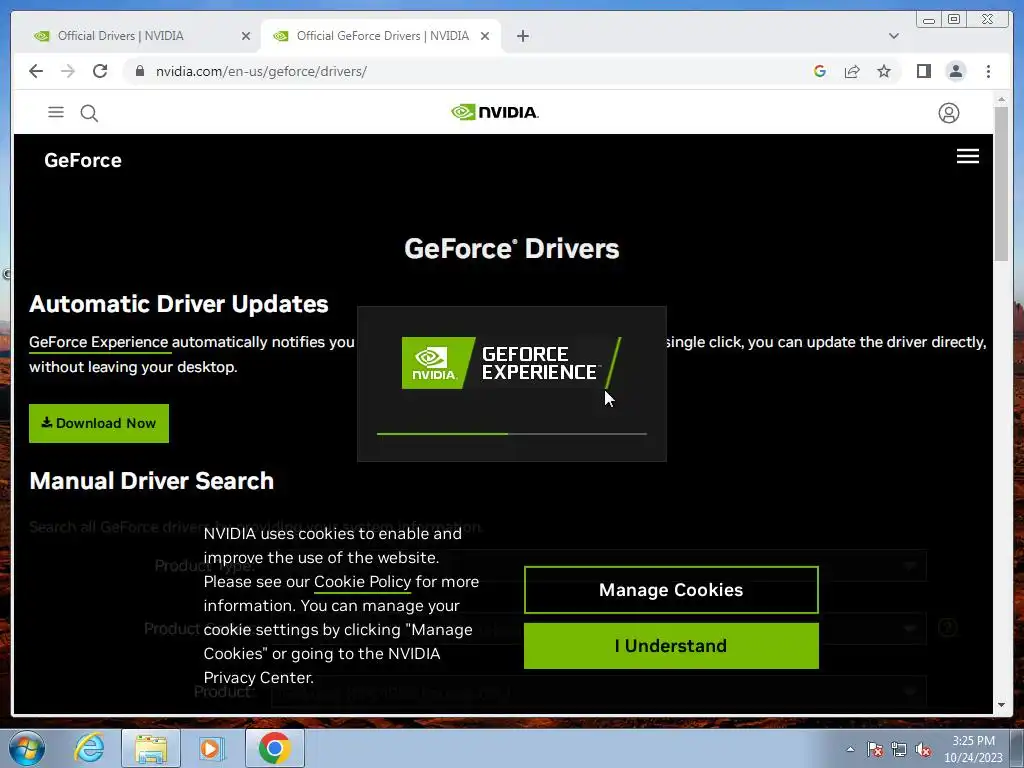The width and height of the screenshot is (1024, 768).
Task: Open Chrome's three-dot menu
Action: coord(988,71)
